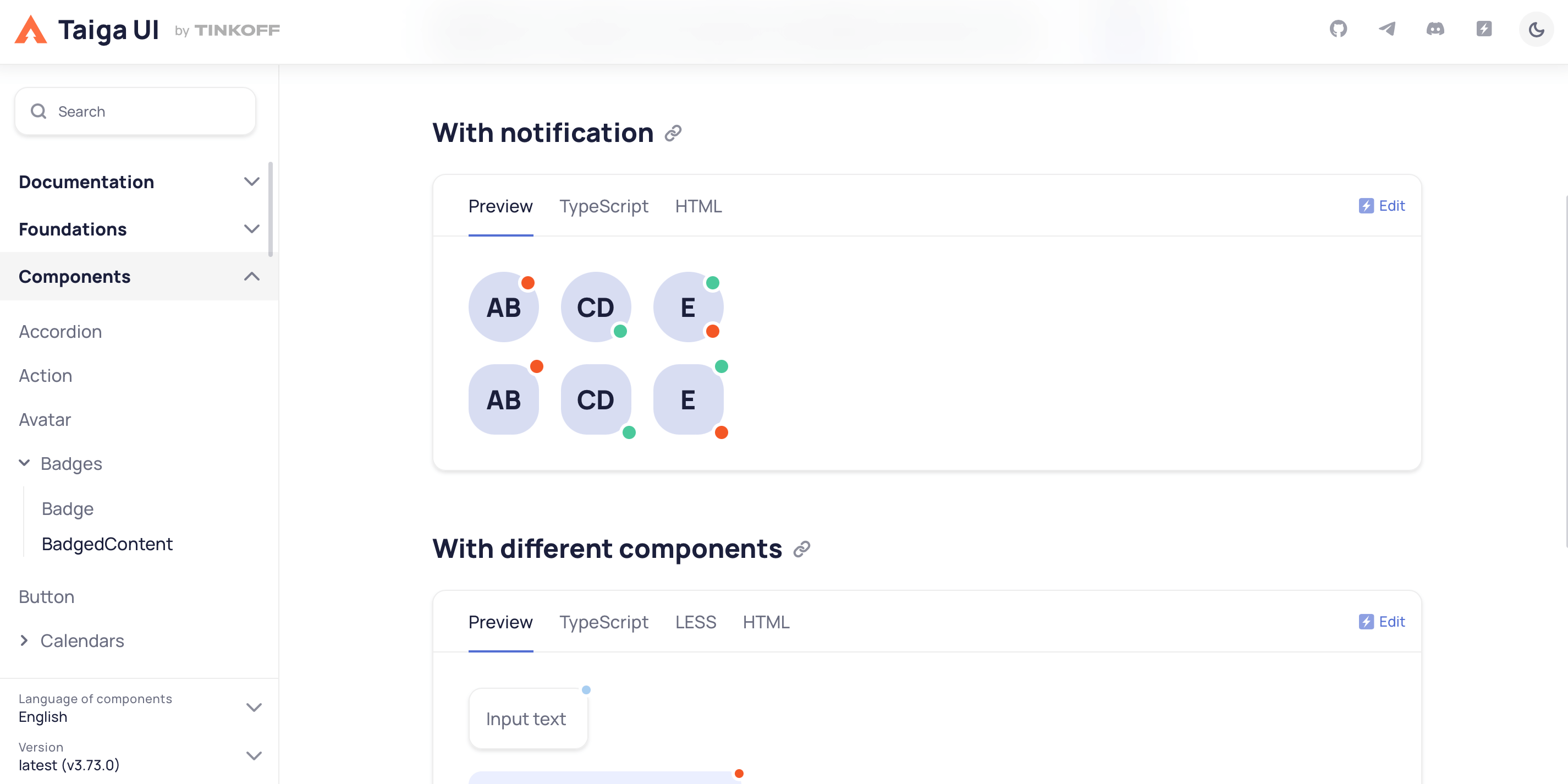Expand the Documentation section
Viewport: 1568px width, 784px height.
point(252,181)
